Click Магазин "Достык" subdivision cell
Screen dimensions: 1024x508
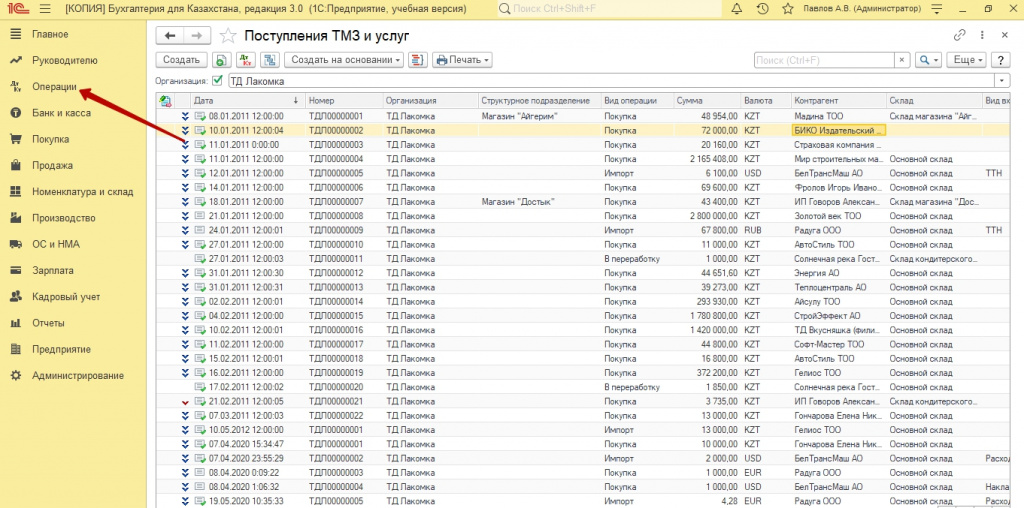click(539, 201)
